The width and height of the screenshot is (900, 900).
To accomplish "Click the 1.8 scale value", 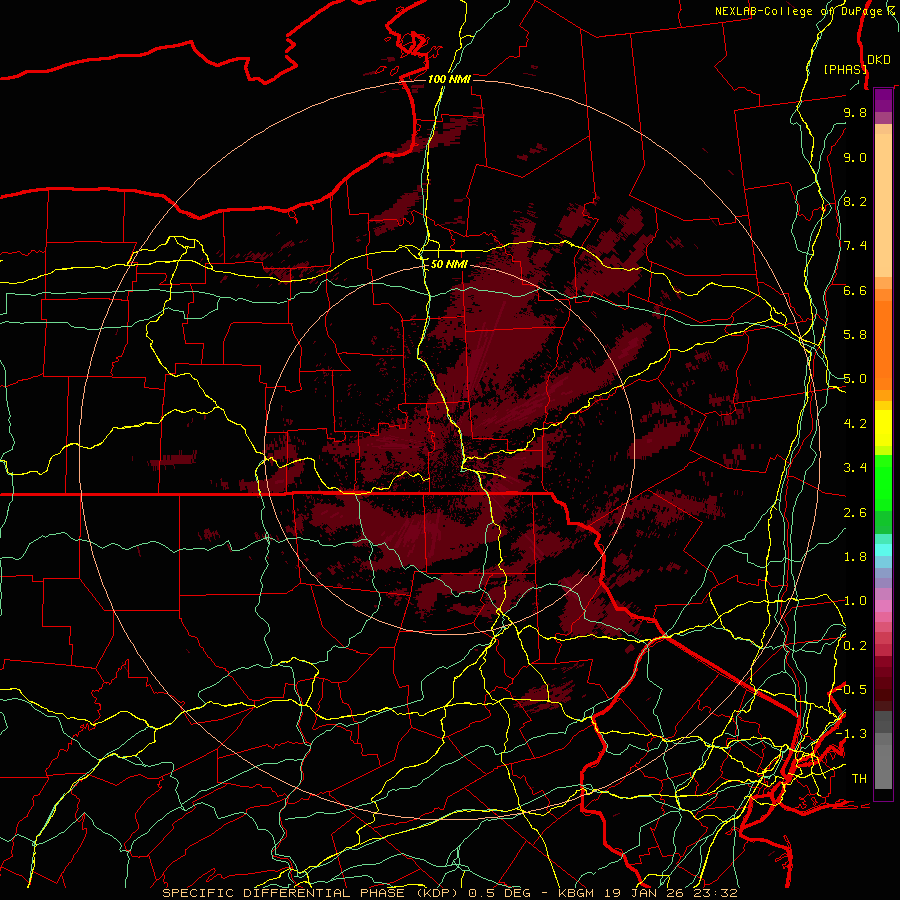I will [855, 557].
